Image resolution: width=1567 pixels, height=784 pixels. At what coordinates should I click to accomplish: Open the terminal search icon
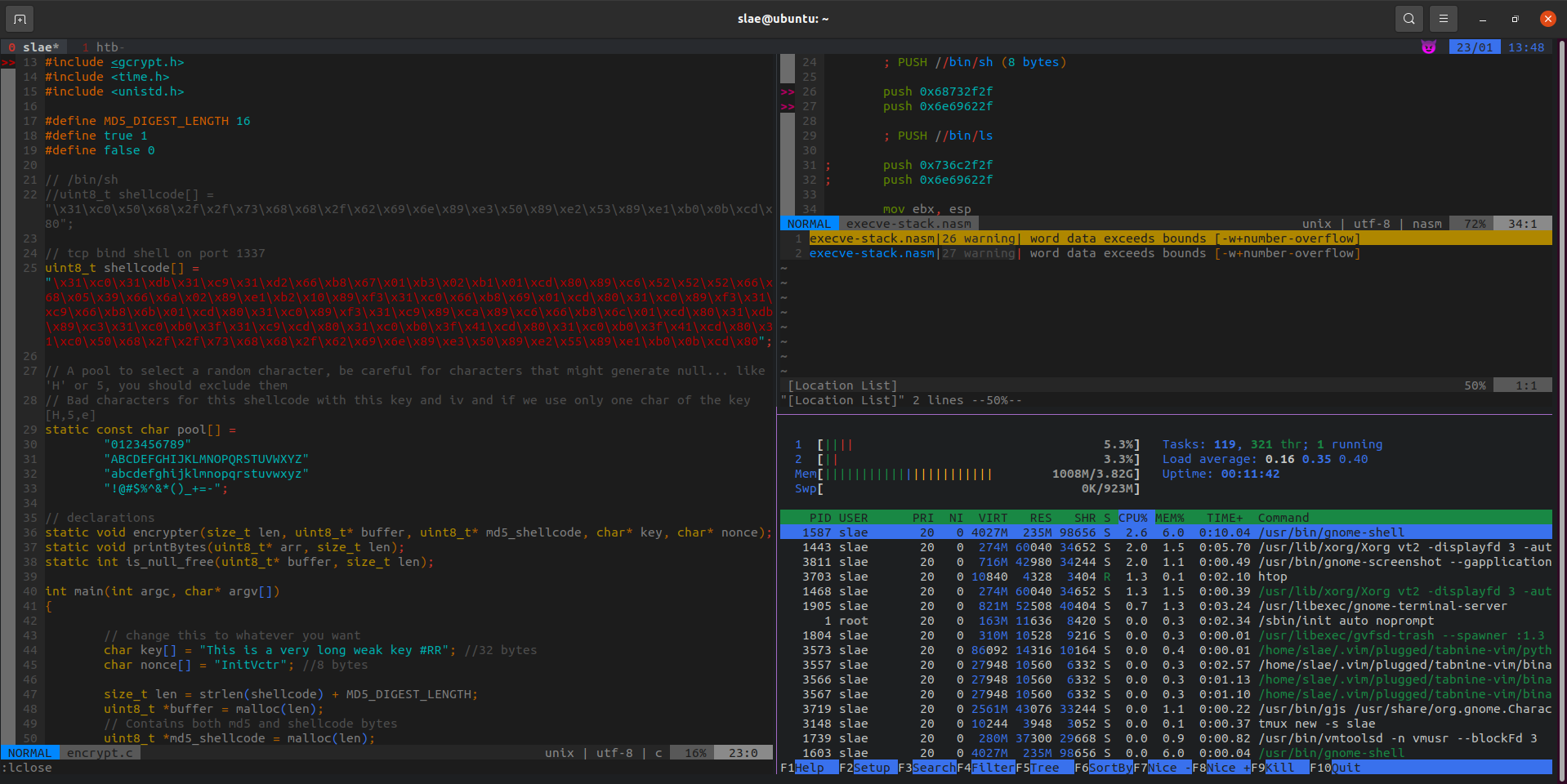[x=1409, y=19]
